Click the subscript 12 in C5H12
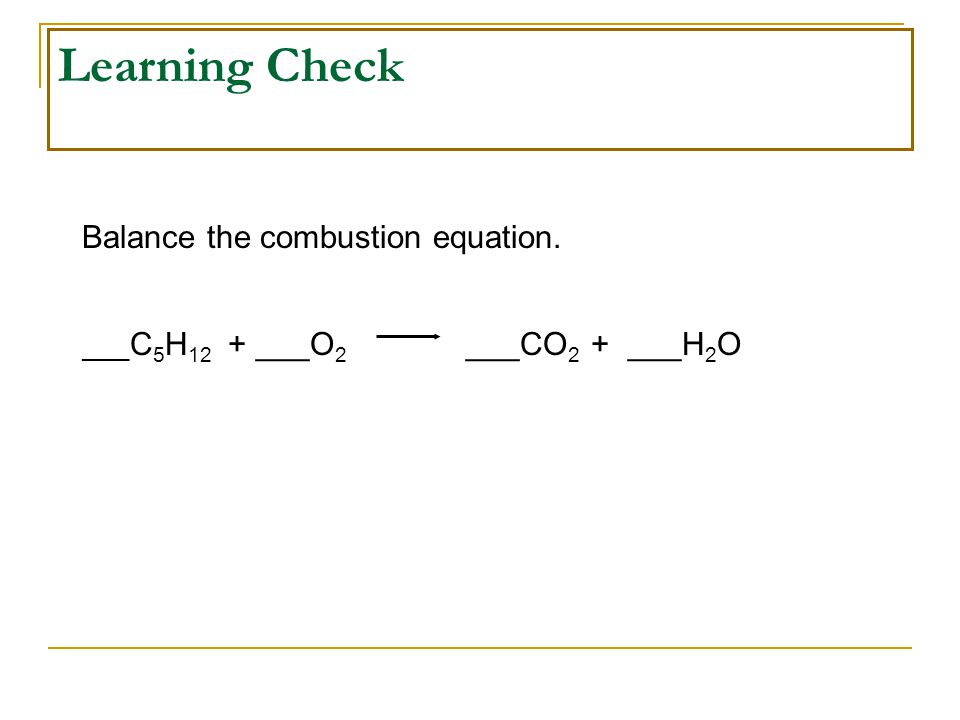 pos(200,354)
